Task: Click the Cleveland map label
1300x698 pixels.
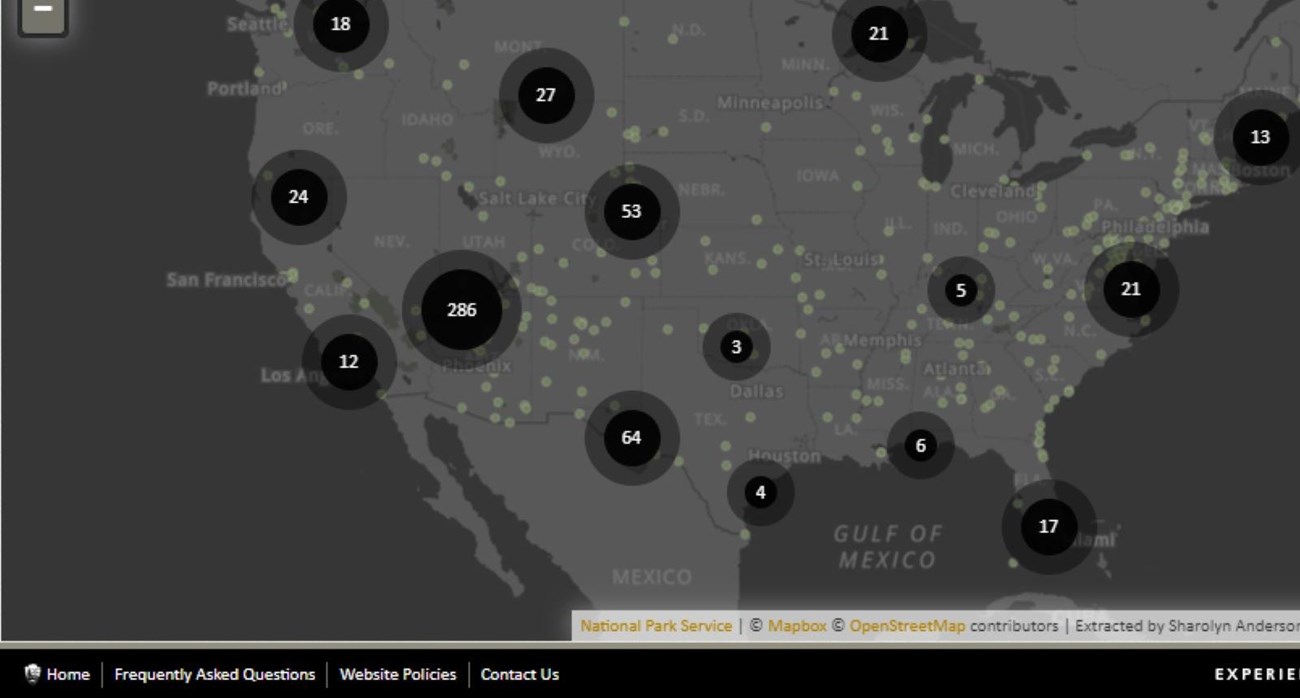Action: (993, 190)
